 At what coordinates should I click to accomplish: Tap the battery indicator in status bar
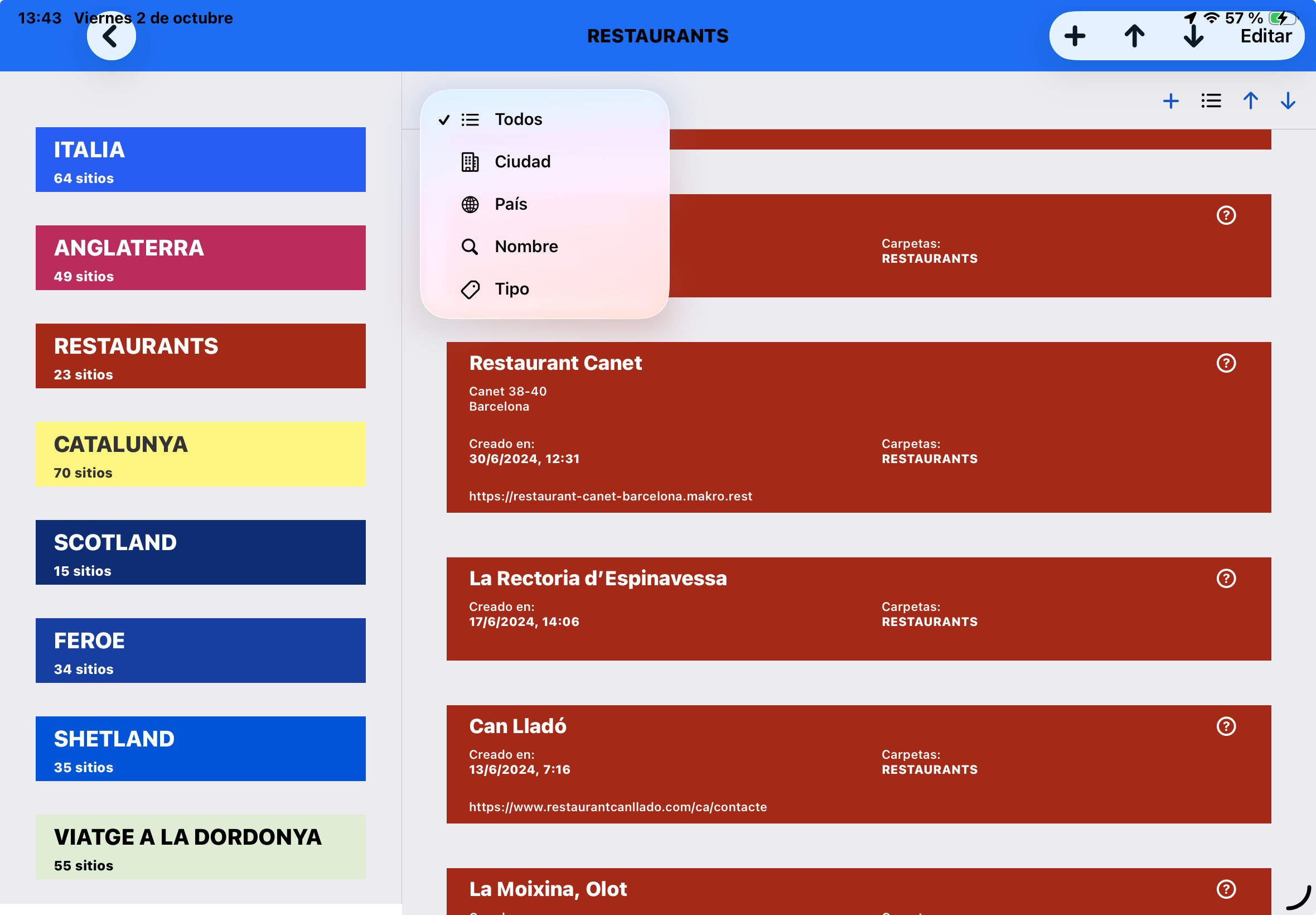[x=1281, y=18]
